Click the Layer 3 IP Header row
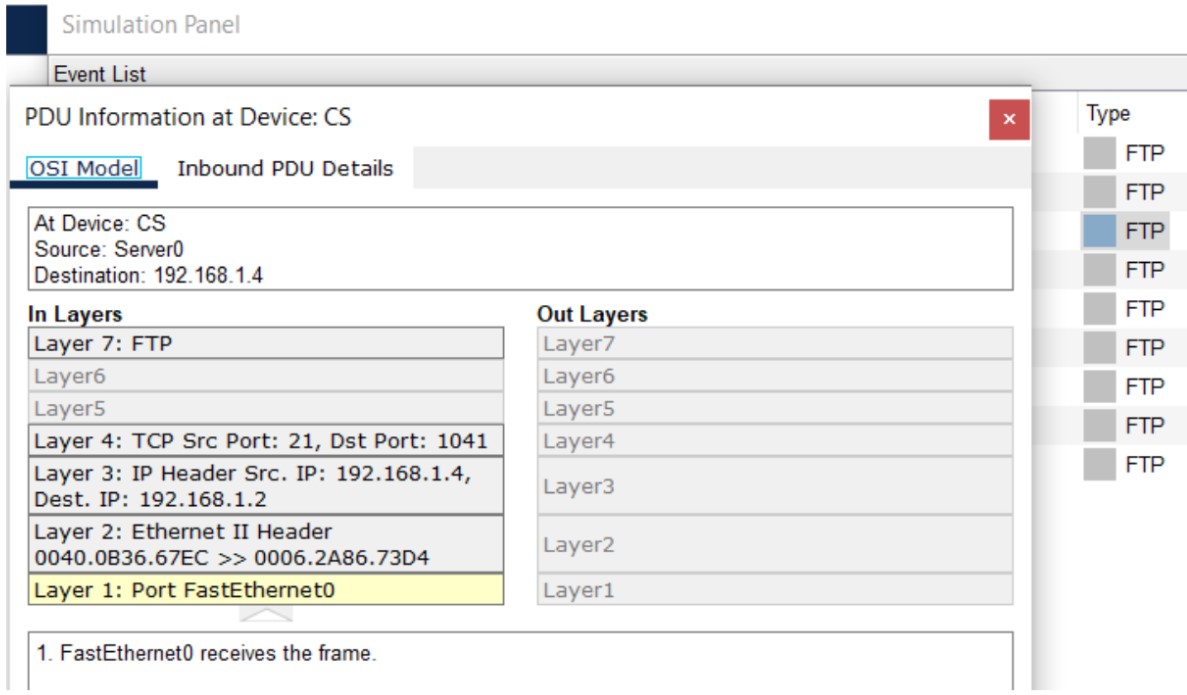Image resolution: width=1187 pixels, height=695 pixels. [266, 485]
